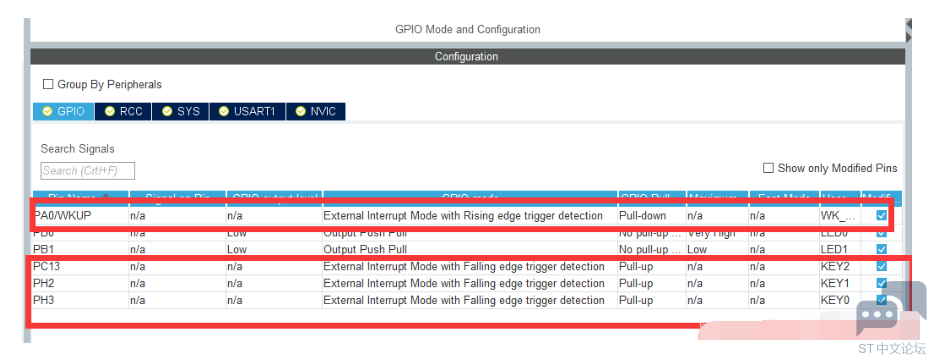Viewport: 935px width, 364px height.
Task: Click the green check icon on GPIO tab
Action: [48, 112]
